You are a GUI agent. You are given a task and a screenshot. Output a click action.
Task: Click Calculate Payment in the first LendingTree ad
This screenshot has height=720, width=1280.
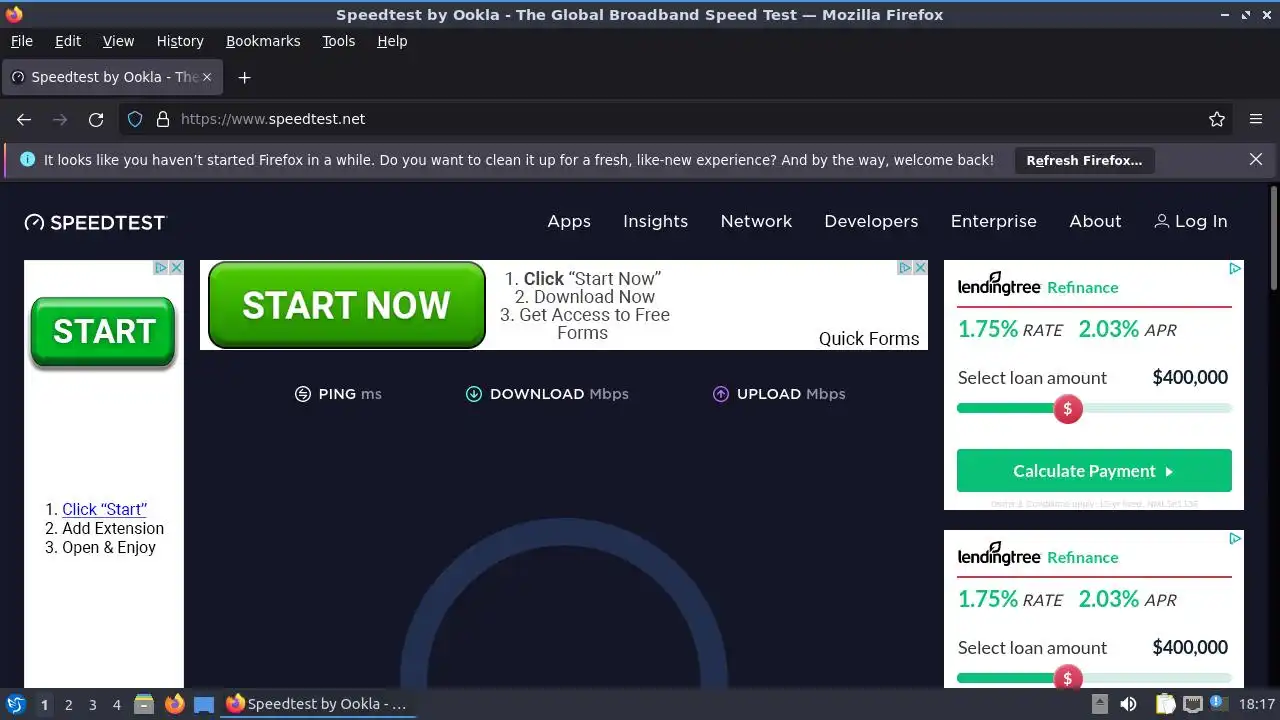[1094, 471]
